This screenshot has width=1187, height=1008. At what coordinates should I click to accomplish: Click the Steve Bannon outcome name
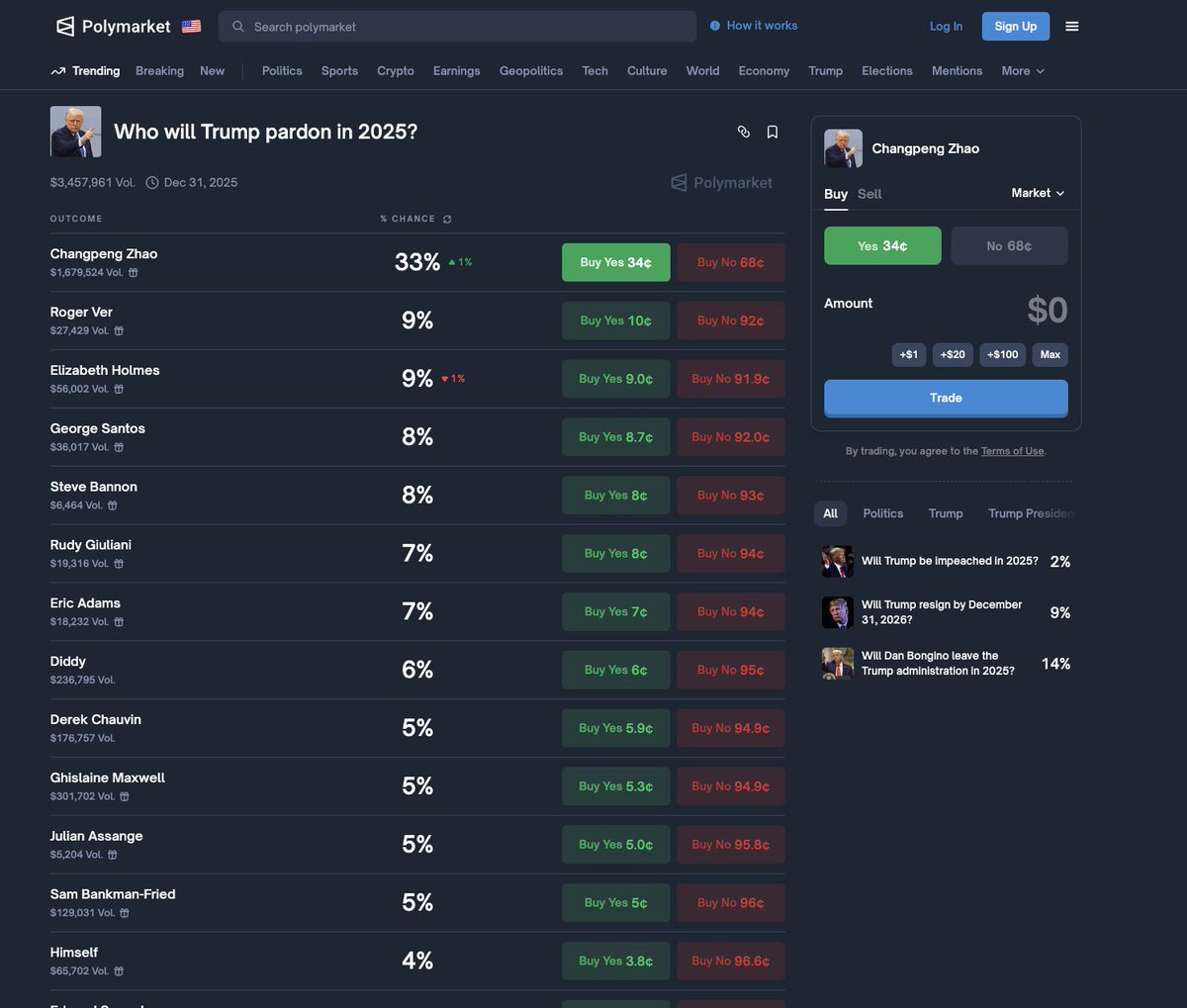[94, 487]
